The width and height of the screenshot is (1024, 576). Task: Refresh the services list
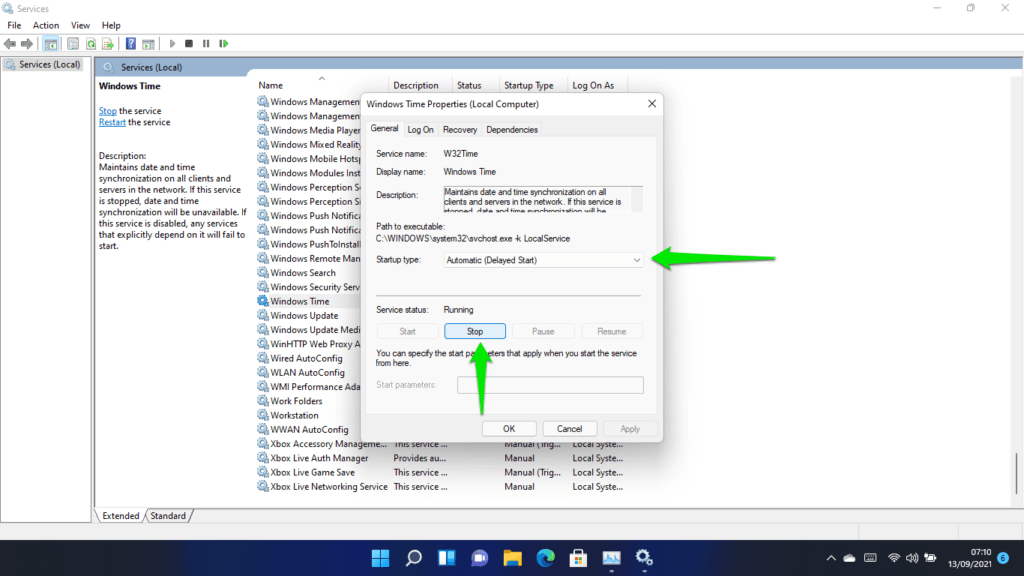(90, 43)
